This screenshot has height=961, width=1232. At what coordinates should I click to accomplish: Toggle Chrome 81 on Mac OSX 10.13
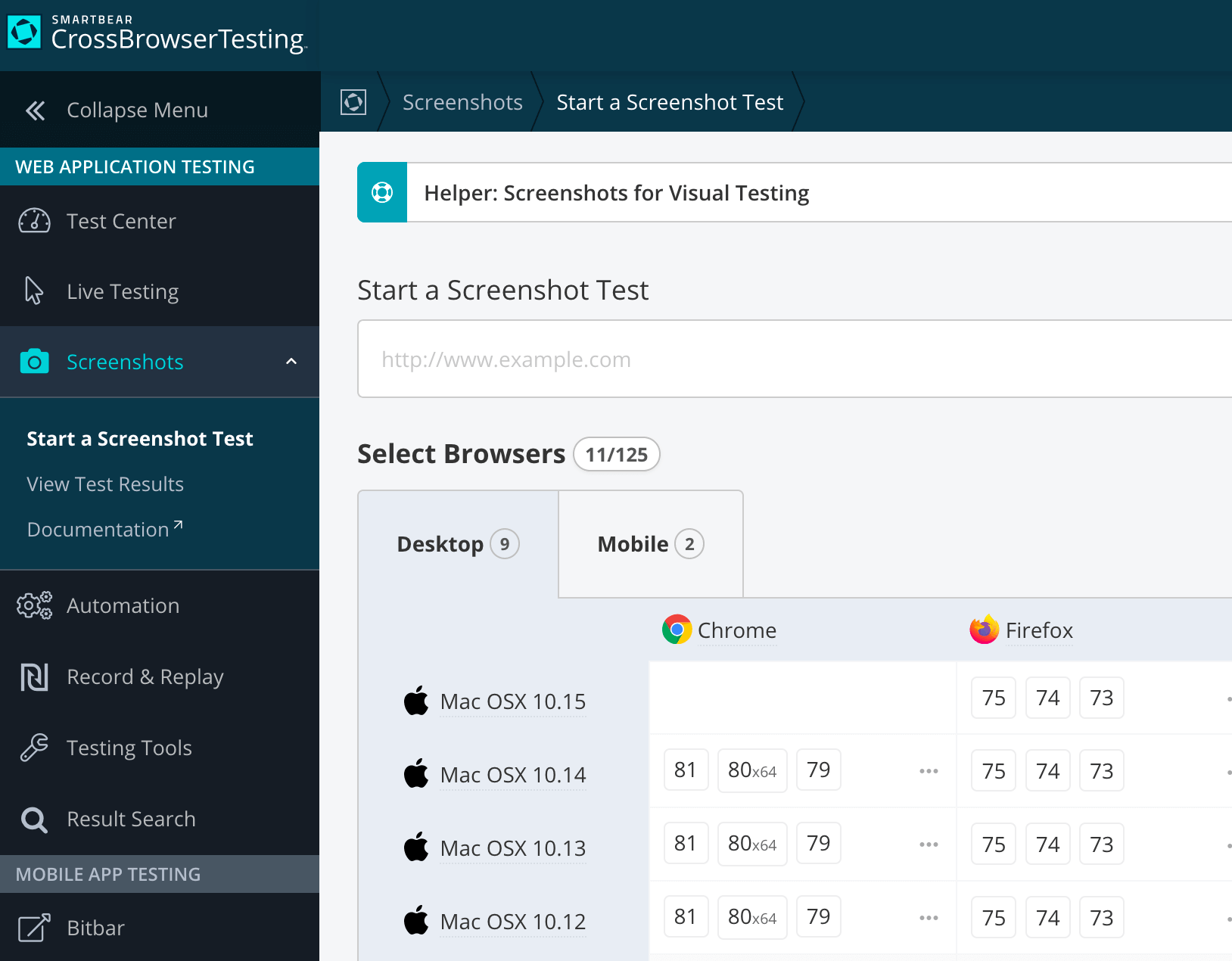tap(686, 844)
